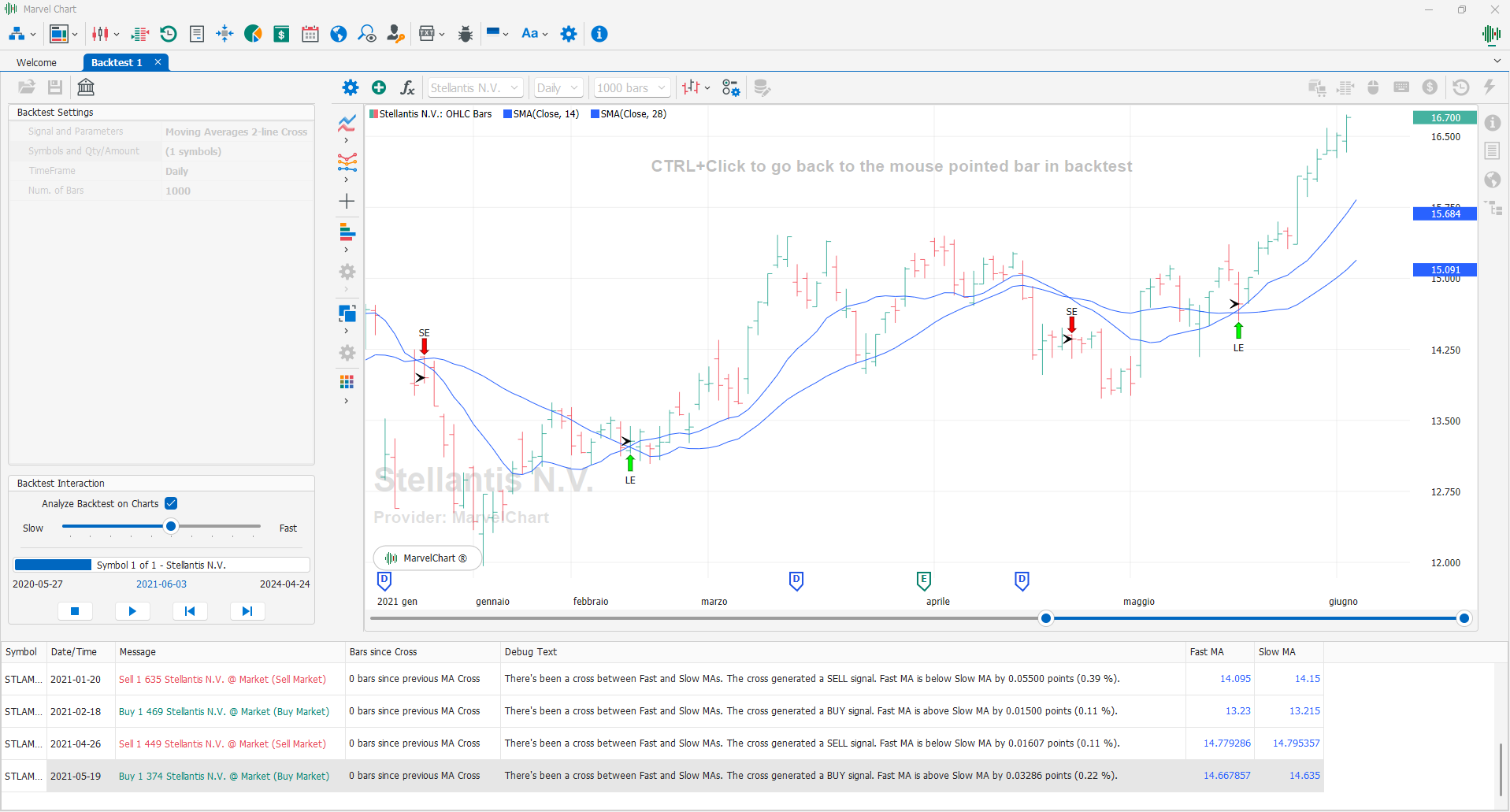This screenshot has height=812, width=1510.
Task: Open the 1000 bars dropdown
Action: (633, 87)
